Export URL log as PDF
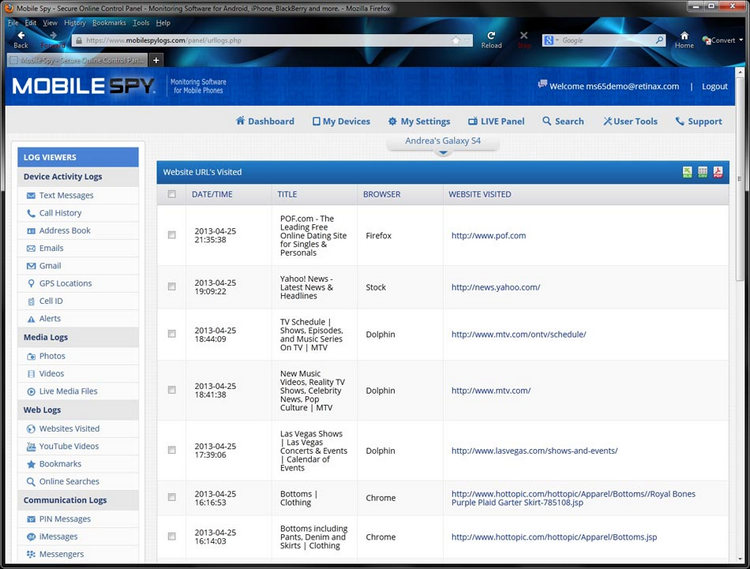The width and height of the screenshot is (750, 569). click(x=718, y=172)
